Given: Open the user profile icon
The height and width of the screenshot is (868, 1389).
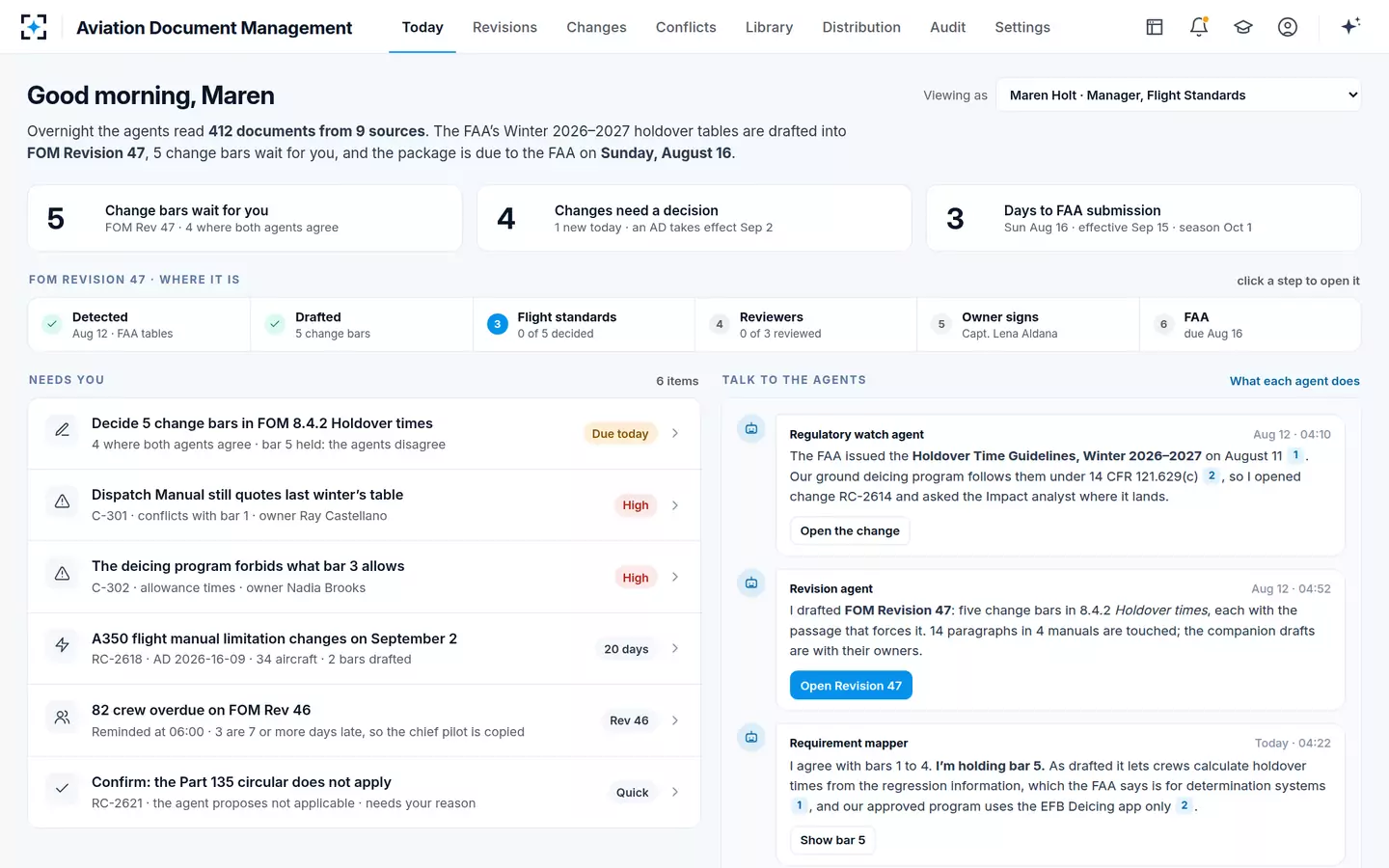Looking at the screenshot, I should 1288,27.
